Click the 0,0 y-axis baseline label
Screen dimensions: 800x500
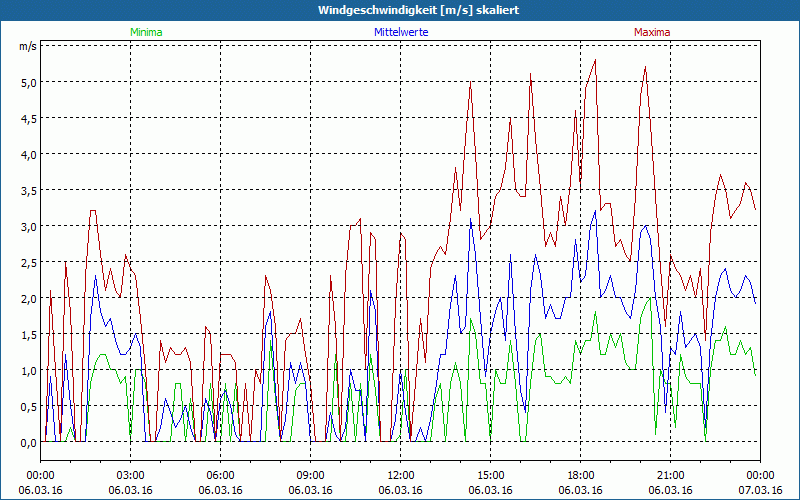point(28,442)
